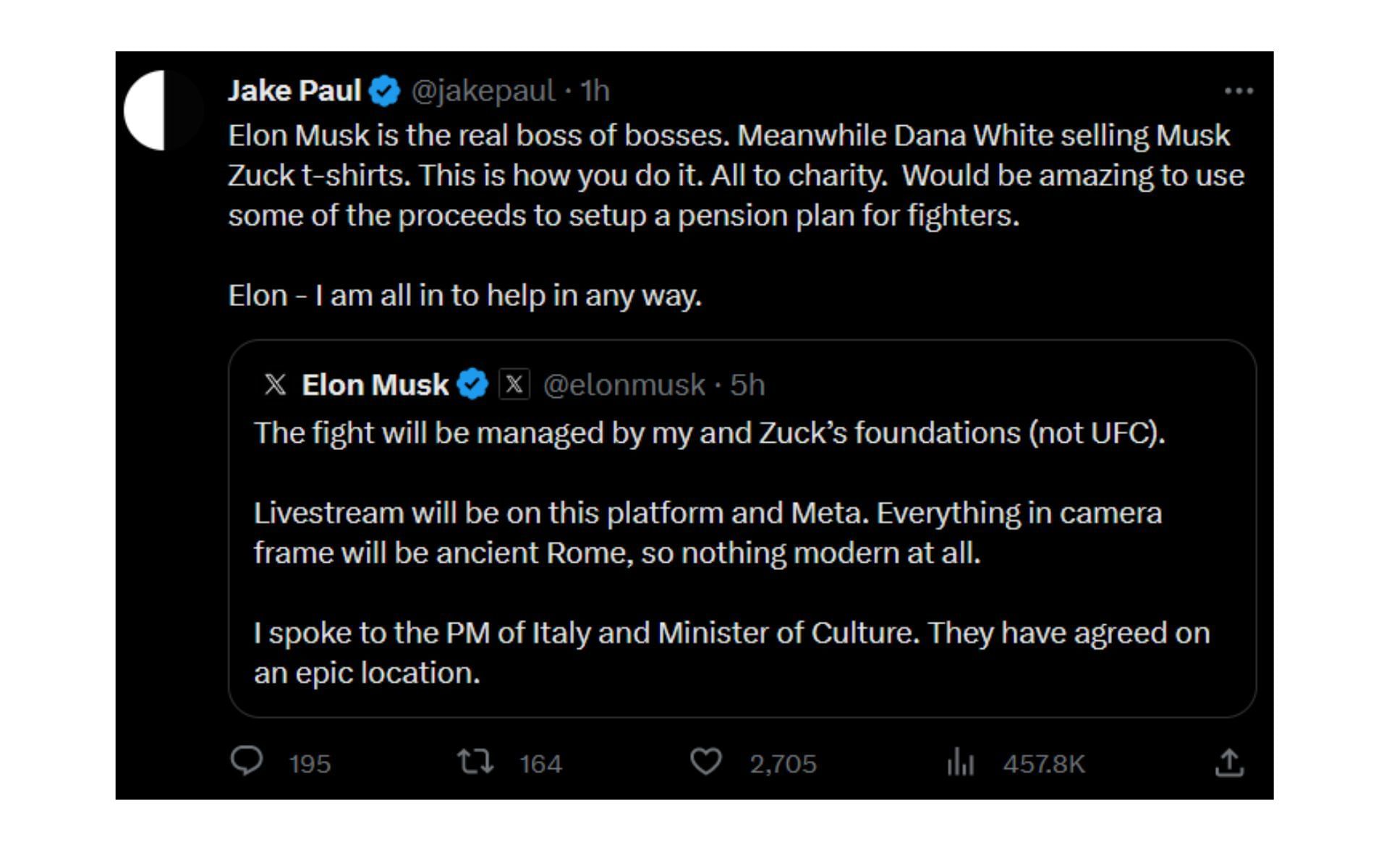Open the Jake Paul display name
Image resolution: width=1389 pixels, height=868 pixels.
[294, 91]
